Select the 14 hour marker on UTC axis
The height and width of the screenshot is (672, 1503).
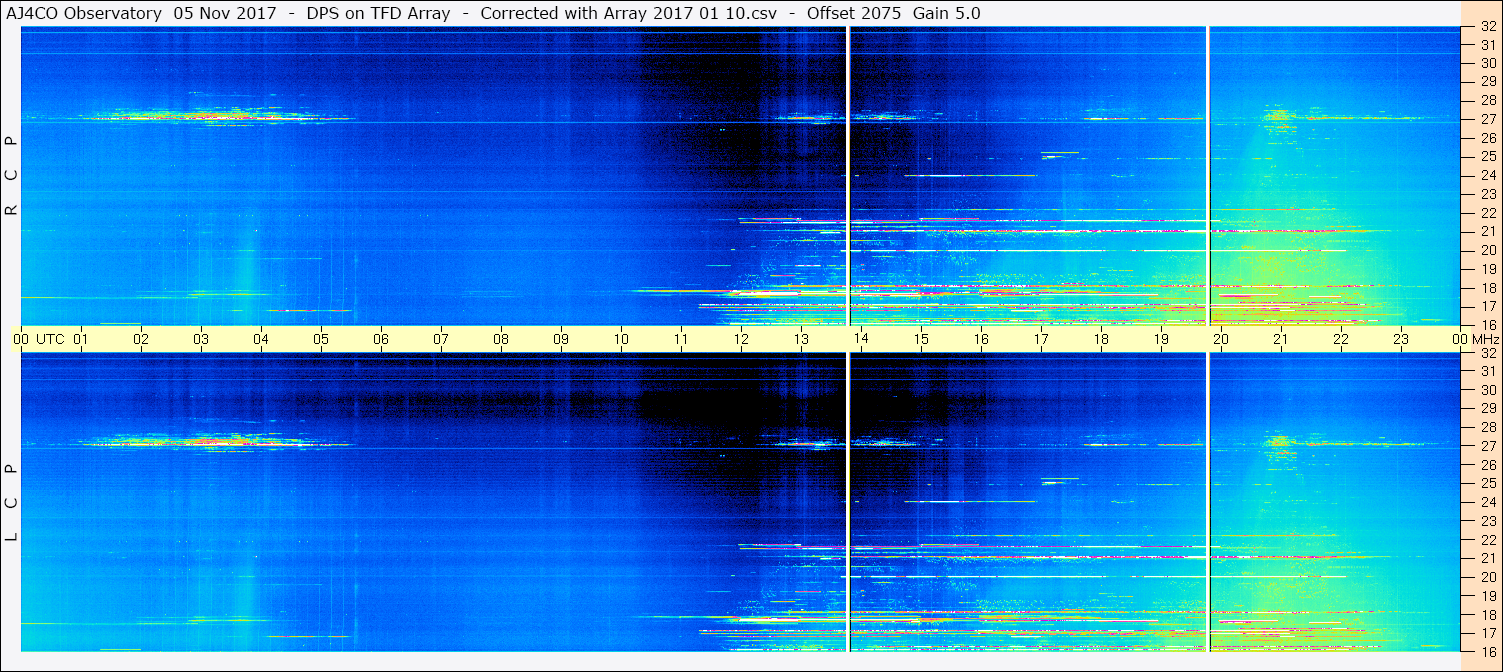click(861, 339)
